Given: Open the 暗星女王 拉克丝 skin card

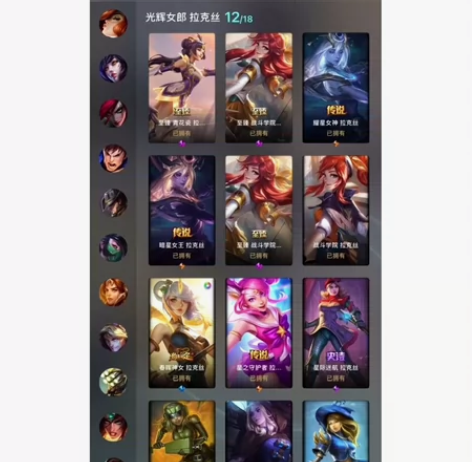Looking at the screenshot, I should [x=182, y=210].
